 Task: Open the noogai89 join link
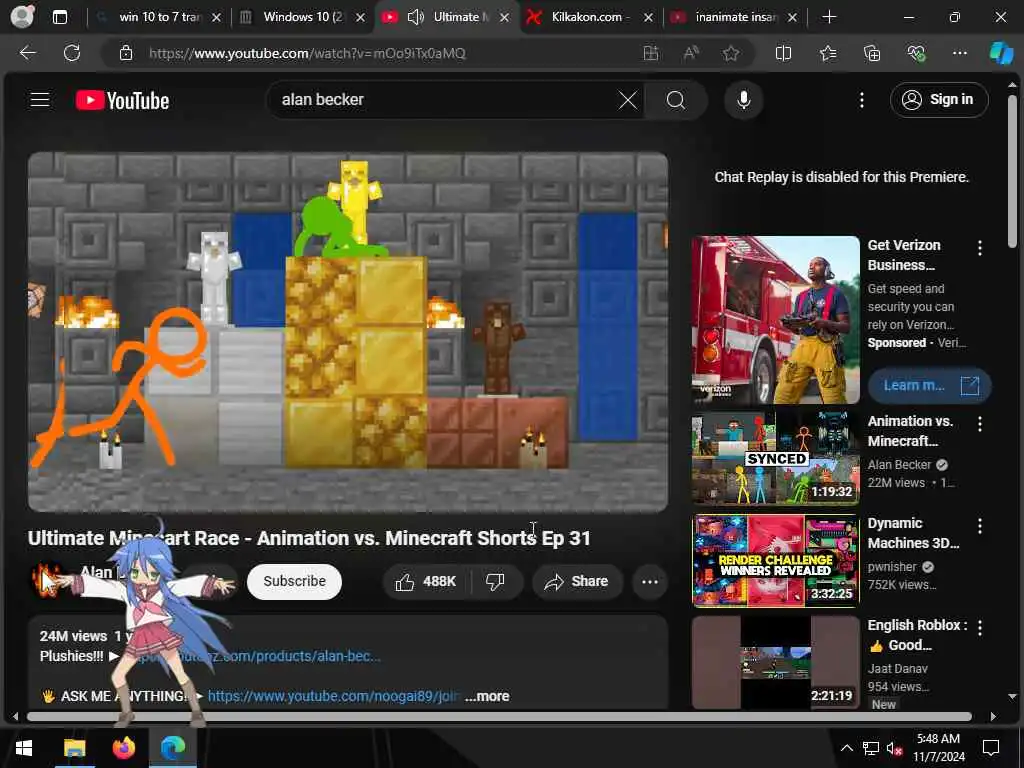point(334,696)
